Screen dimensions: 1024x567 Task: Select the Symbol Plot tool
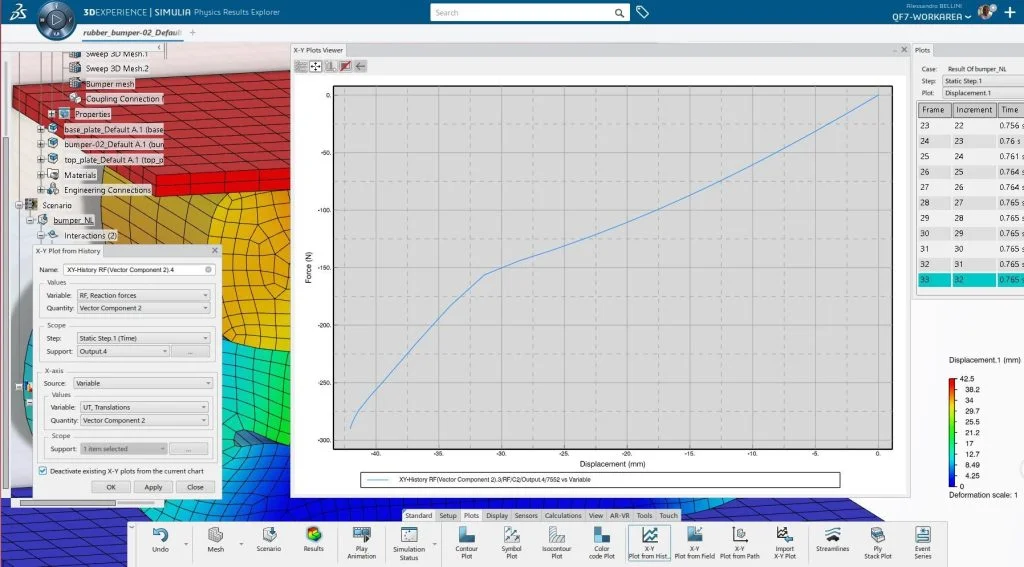click(x=511, y=539)
